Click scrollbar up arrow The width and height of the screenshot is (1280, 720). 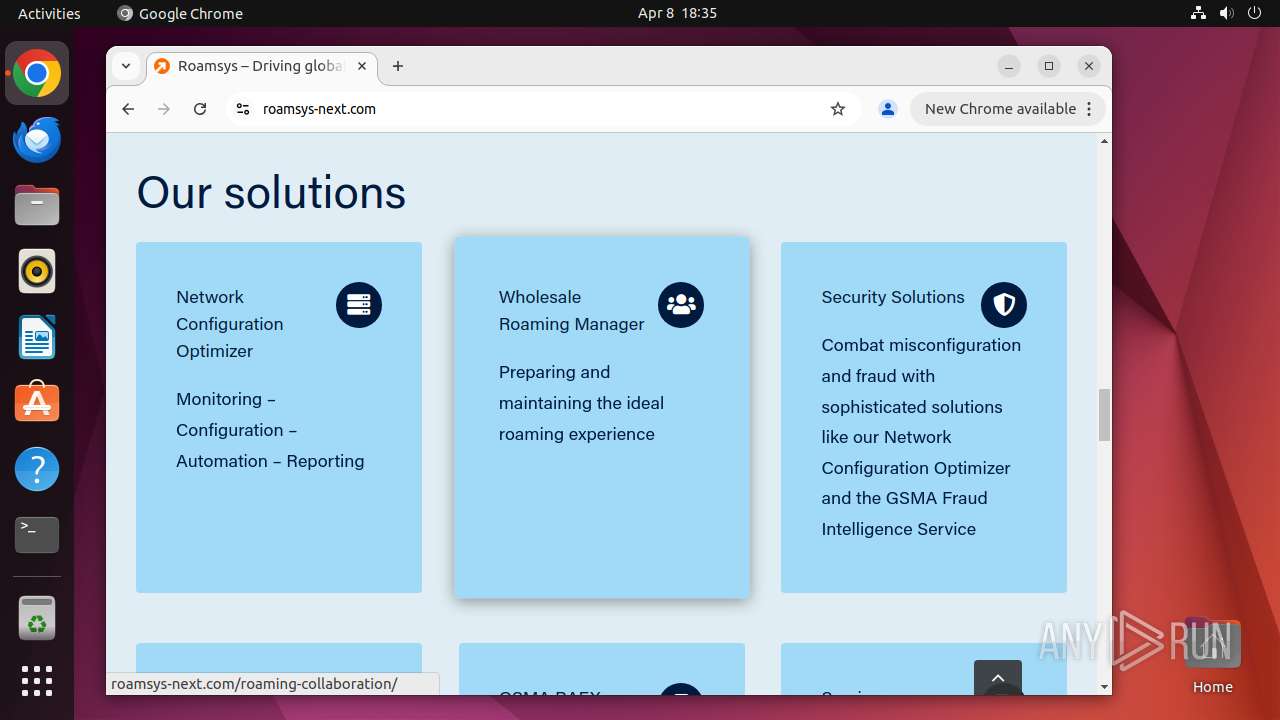tap(1104, 141)
